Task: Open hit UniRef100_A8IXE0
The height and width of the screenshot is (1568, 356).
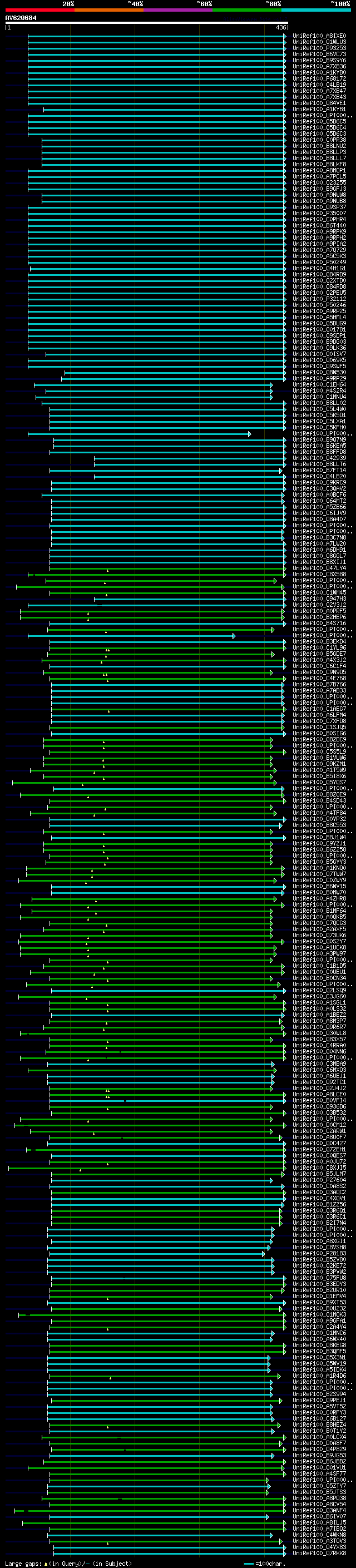Action: pyautogui.click(x=319, y=37)
